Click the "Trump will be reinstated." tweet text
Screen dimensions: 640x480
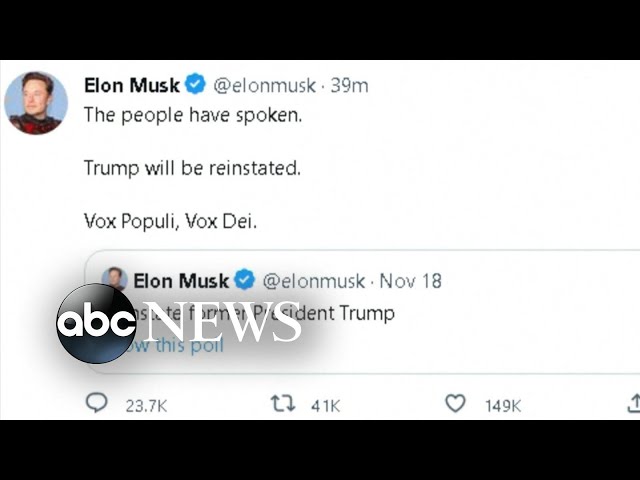point(192,168)
